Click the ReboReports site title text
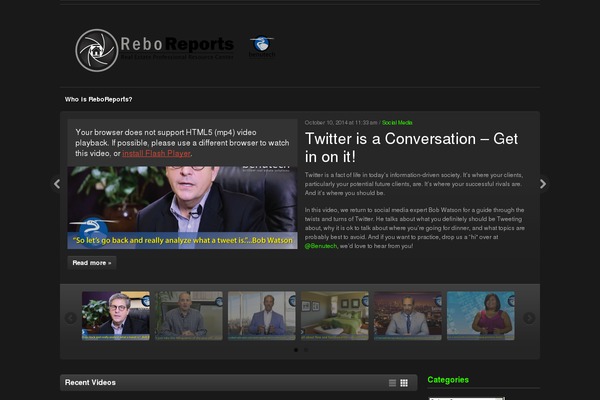 (x=177, y=44)
